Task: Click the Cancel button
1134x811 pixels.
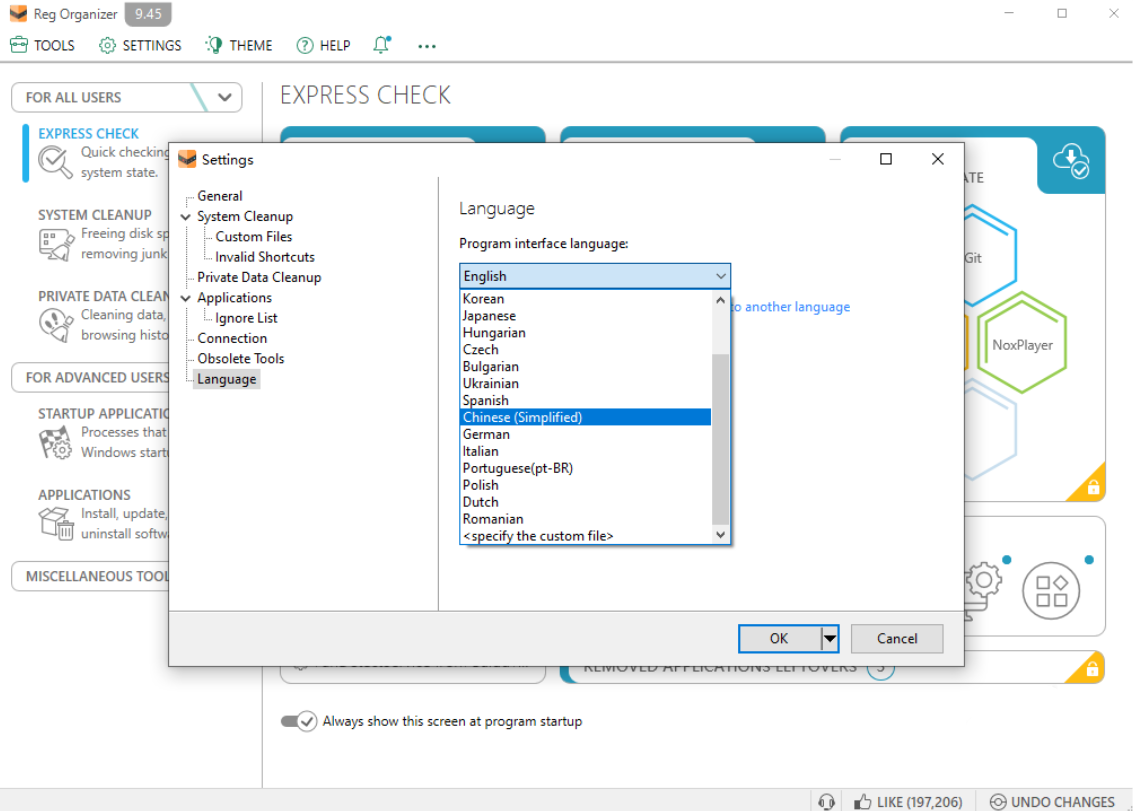Action: point(896,639)
